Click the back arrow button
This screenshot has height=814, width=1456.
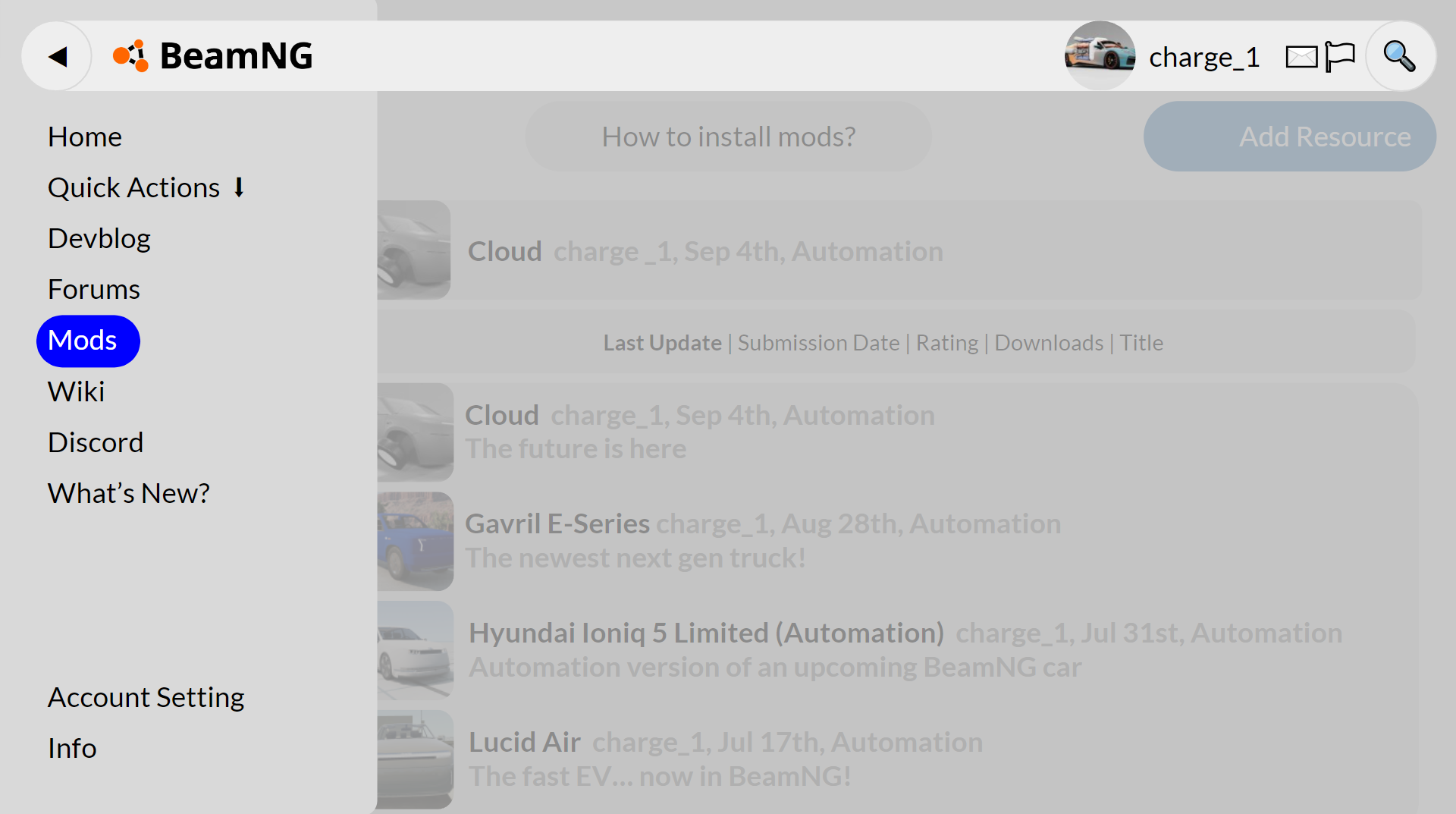tap(58, 56)
